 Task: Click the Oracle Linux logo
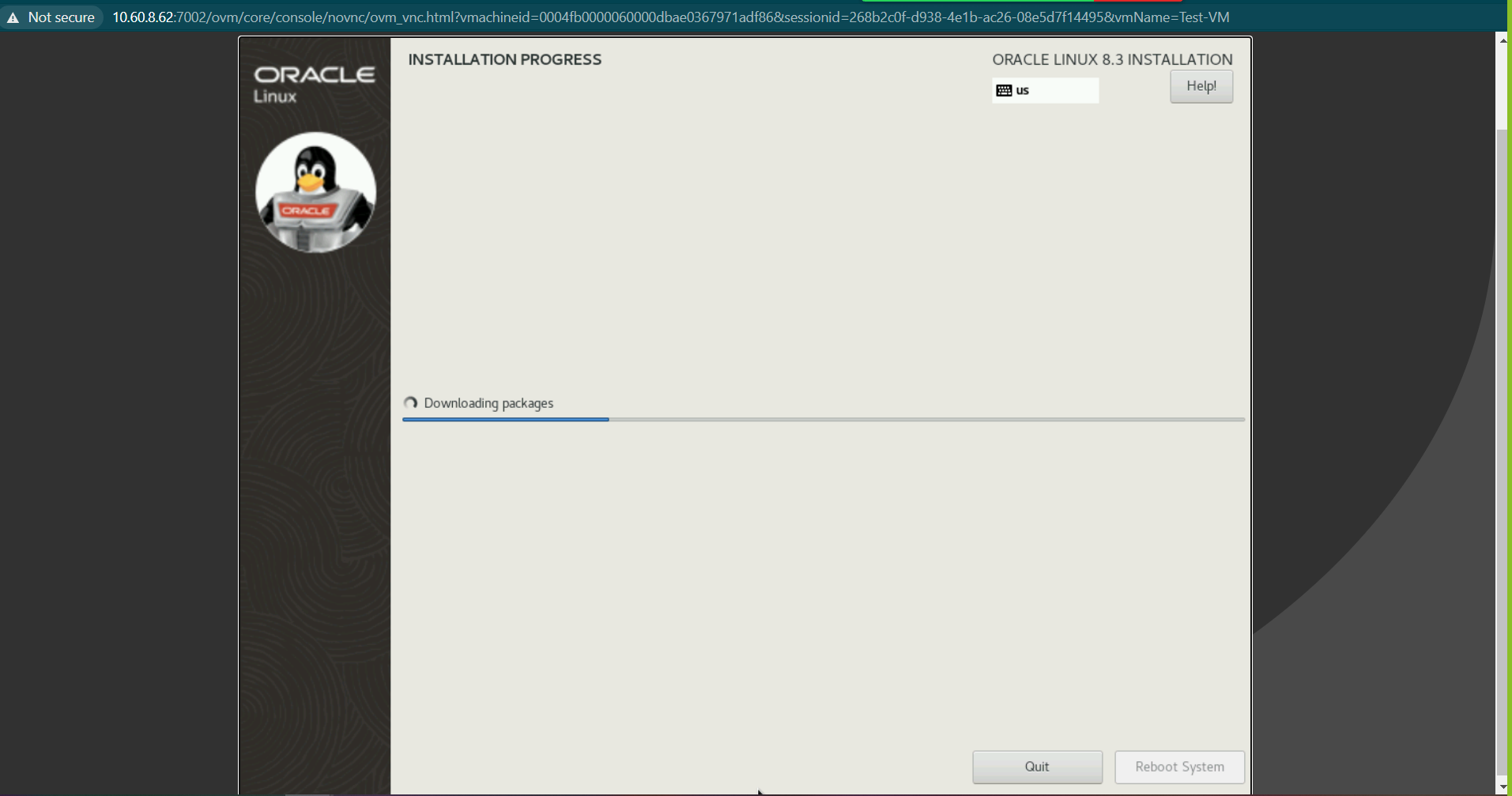(315, 85)
